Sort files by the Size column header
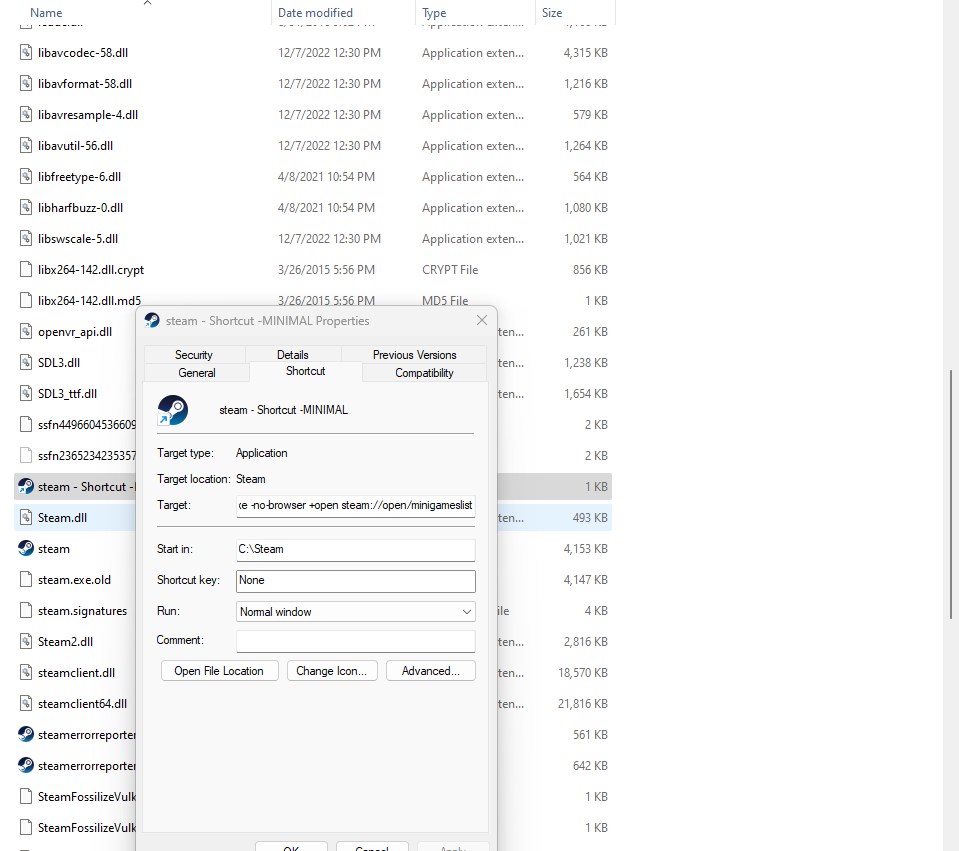Image resolution: width=959 pixels, height=851 pixels. pos(552,12)
